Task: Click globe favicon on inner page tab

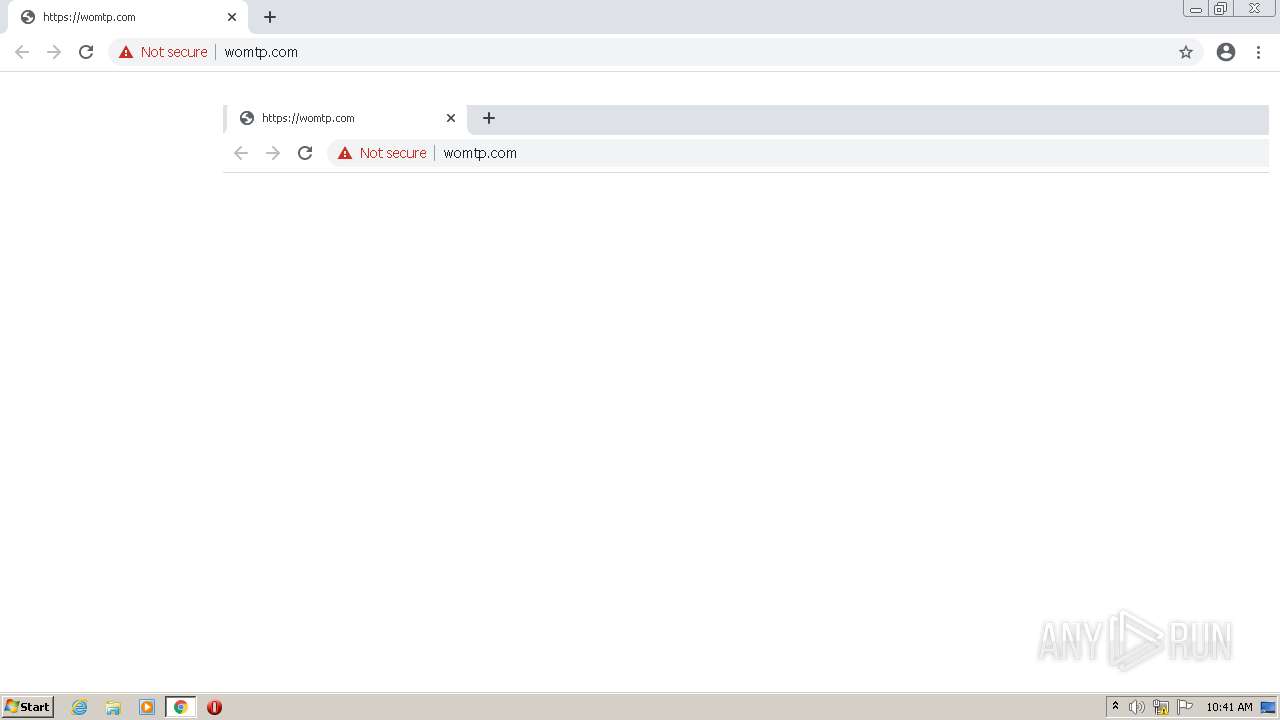Action: click(247, 118)
